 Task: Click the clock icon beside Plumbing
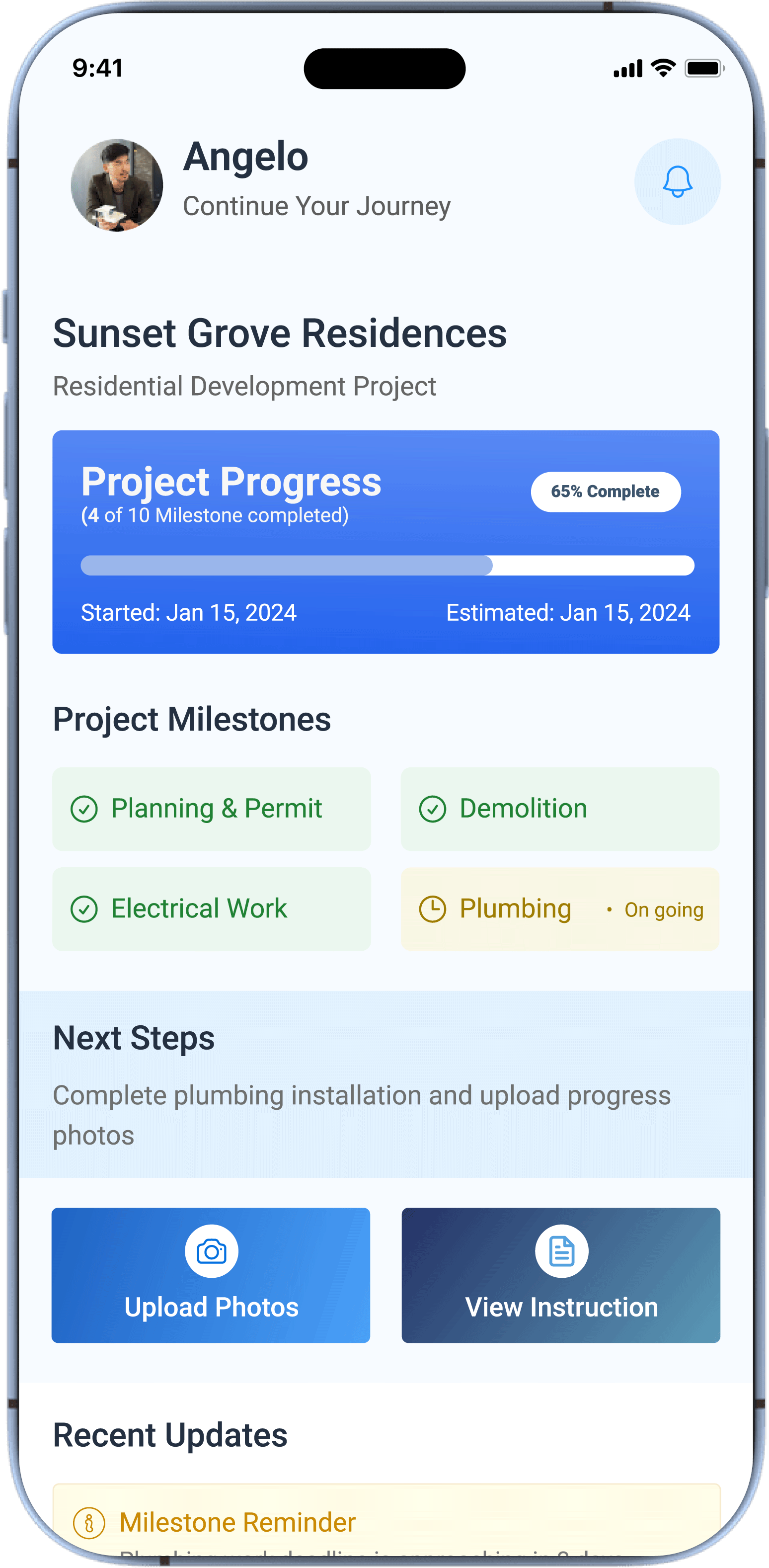[x=433, y=909]
